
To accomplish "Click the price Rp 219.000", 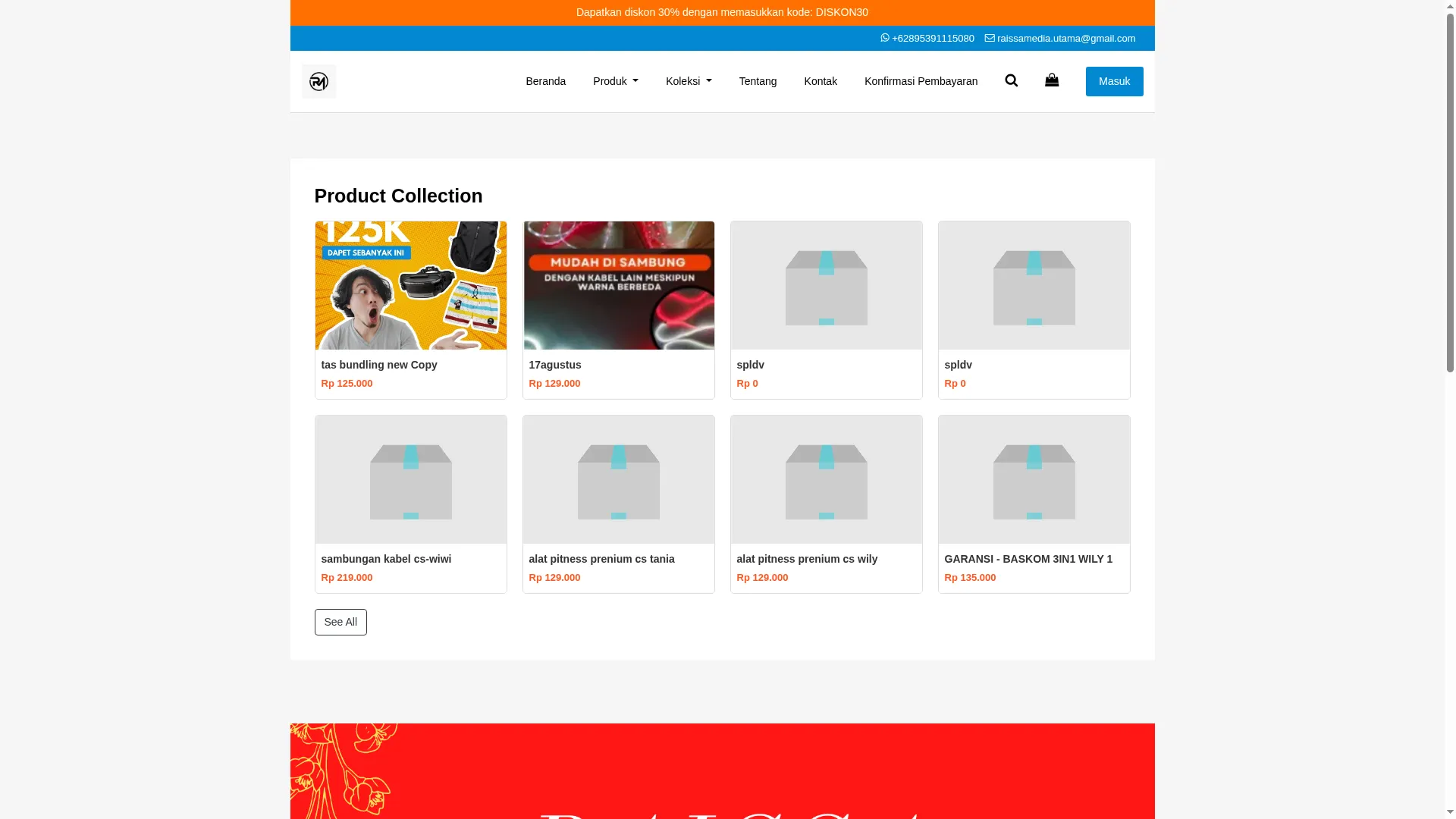I will [347, 578].
